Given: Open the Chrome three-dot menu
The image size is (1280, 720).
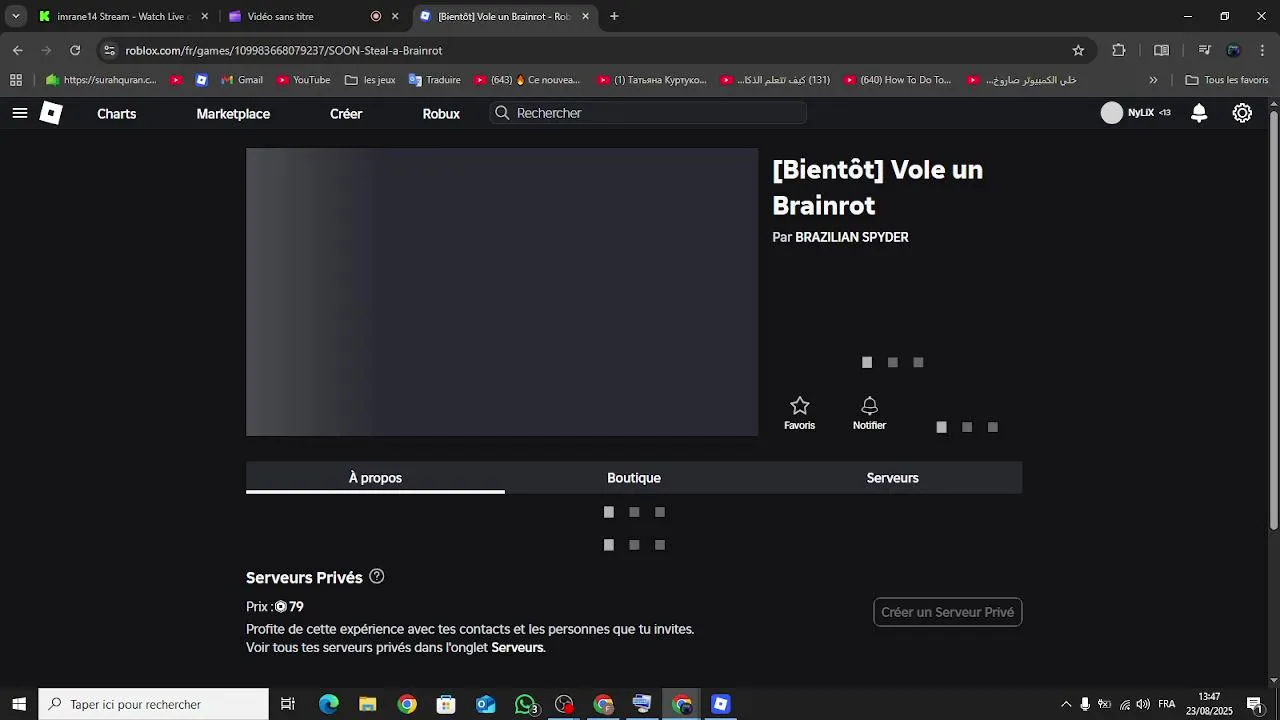Looking at the screenshot, I should click(1263, 50).
